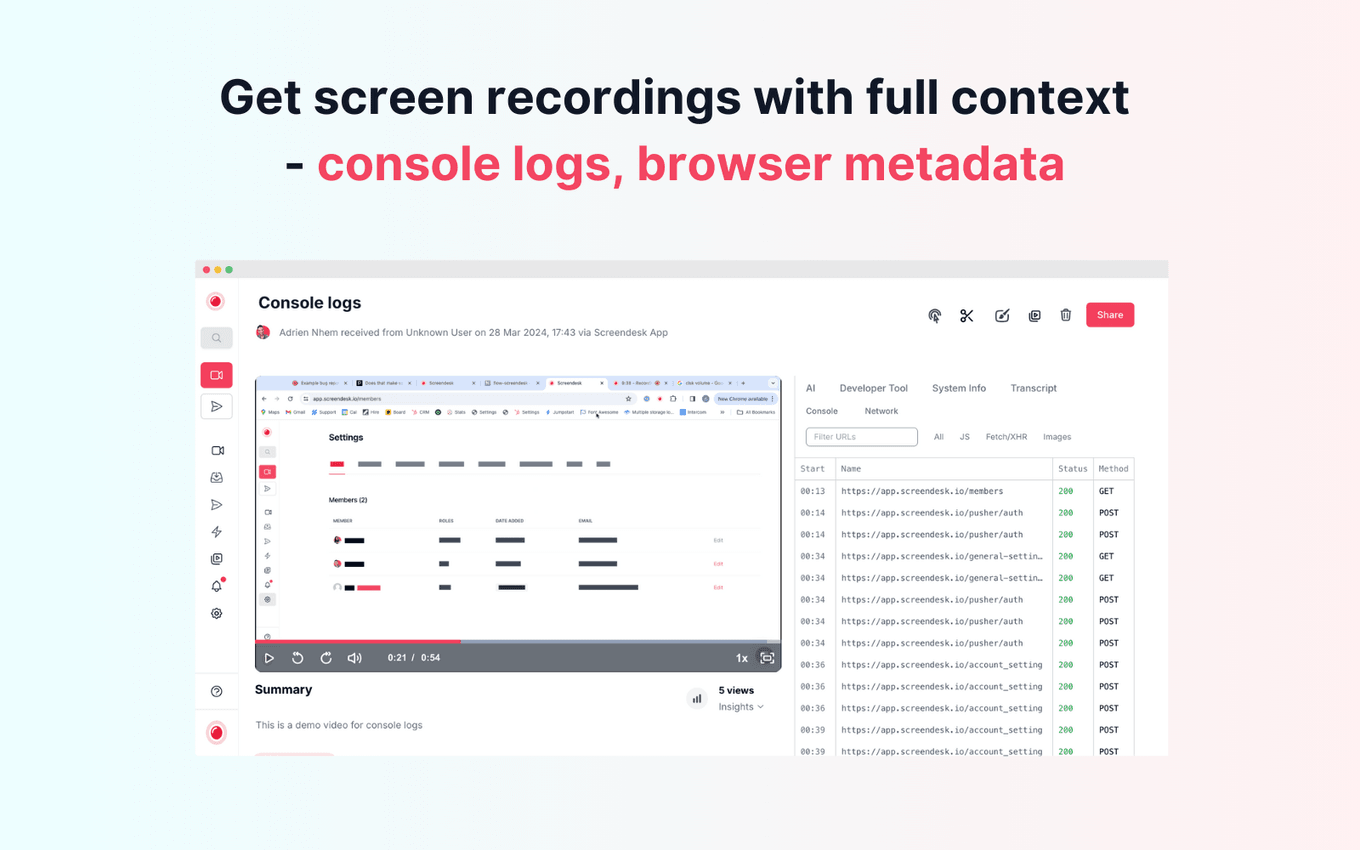Viewport: 1360px width, 850px height.
Task: Click the red video progress bar
Action: pyautogui.click(x=358, y=641)
